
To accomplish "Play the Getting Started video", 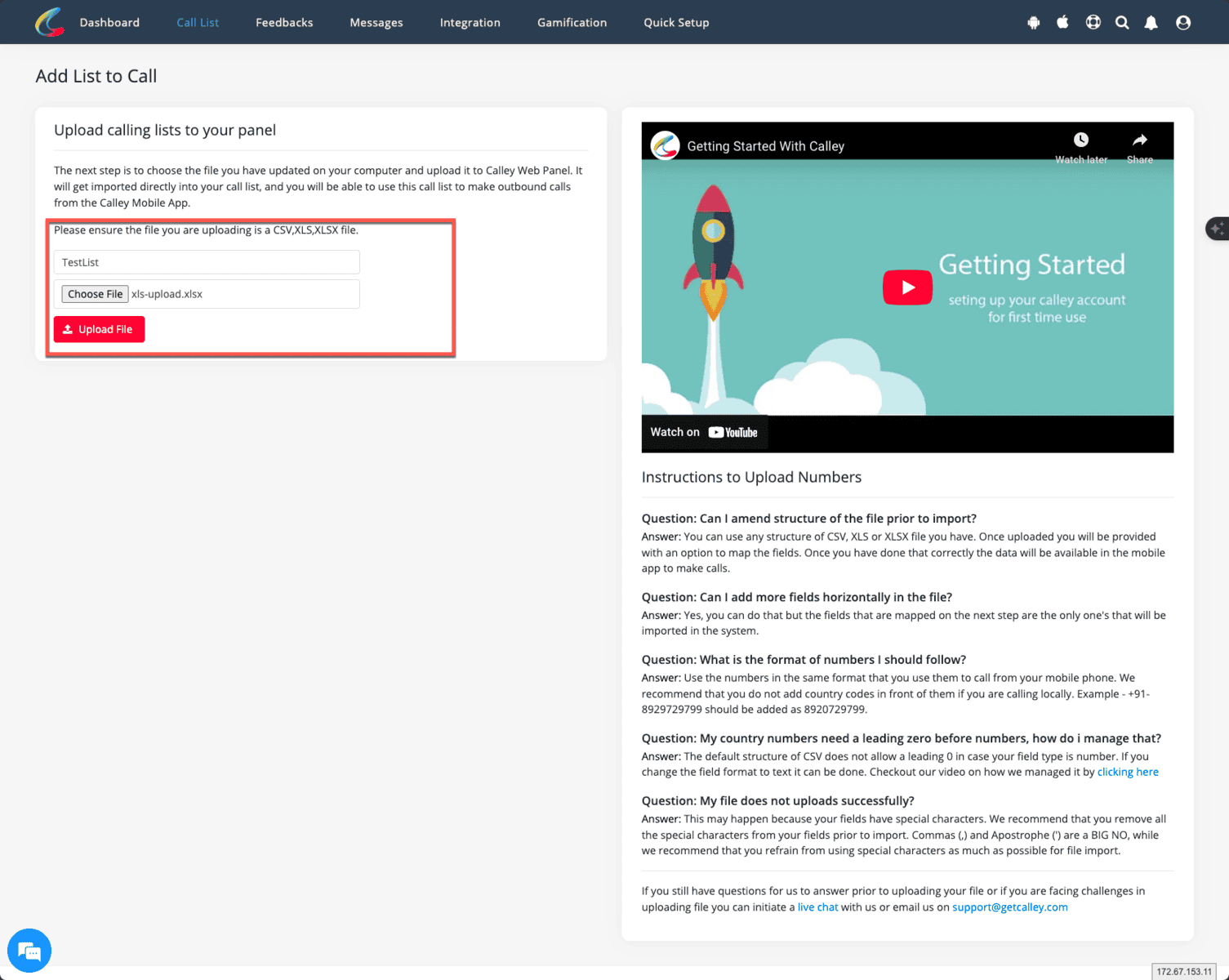I will point(907,287).
